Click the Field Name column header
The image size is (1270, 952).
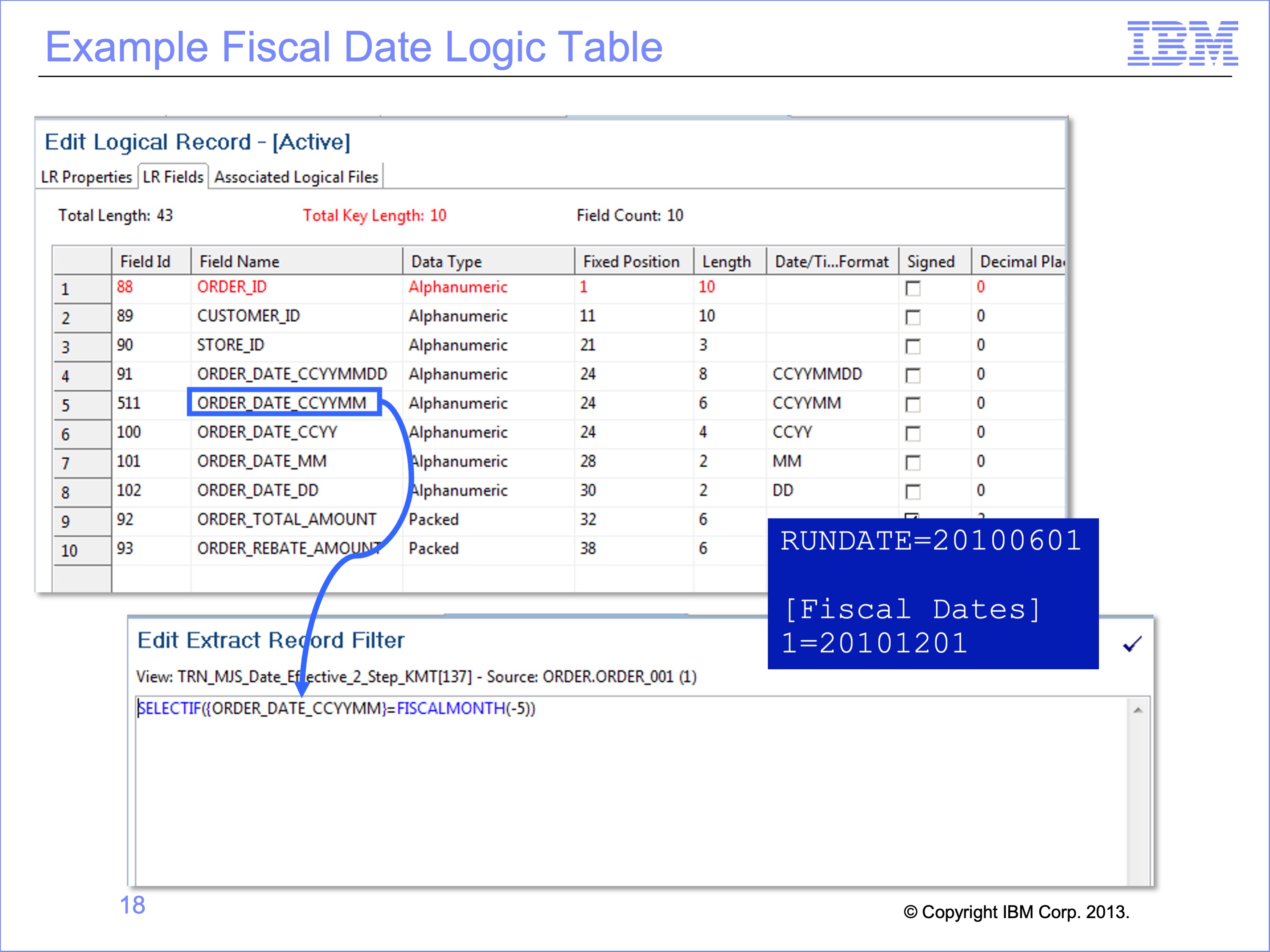pos(239,262)
